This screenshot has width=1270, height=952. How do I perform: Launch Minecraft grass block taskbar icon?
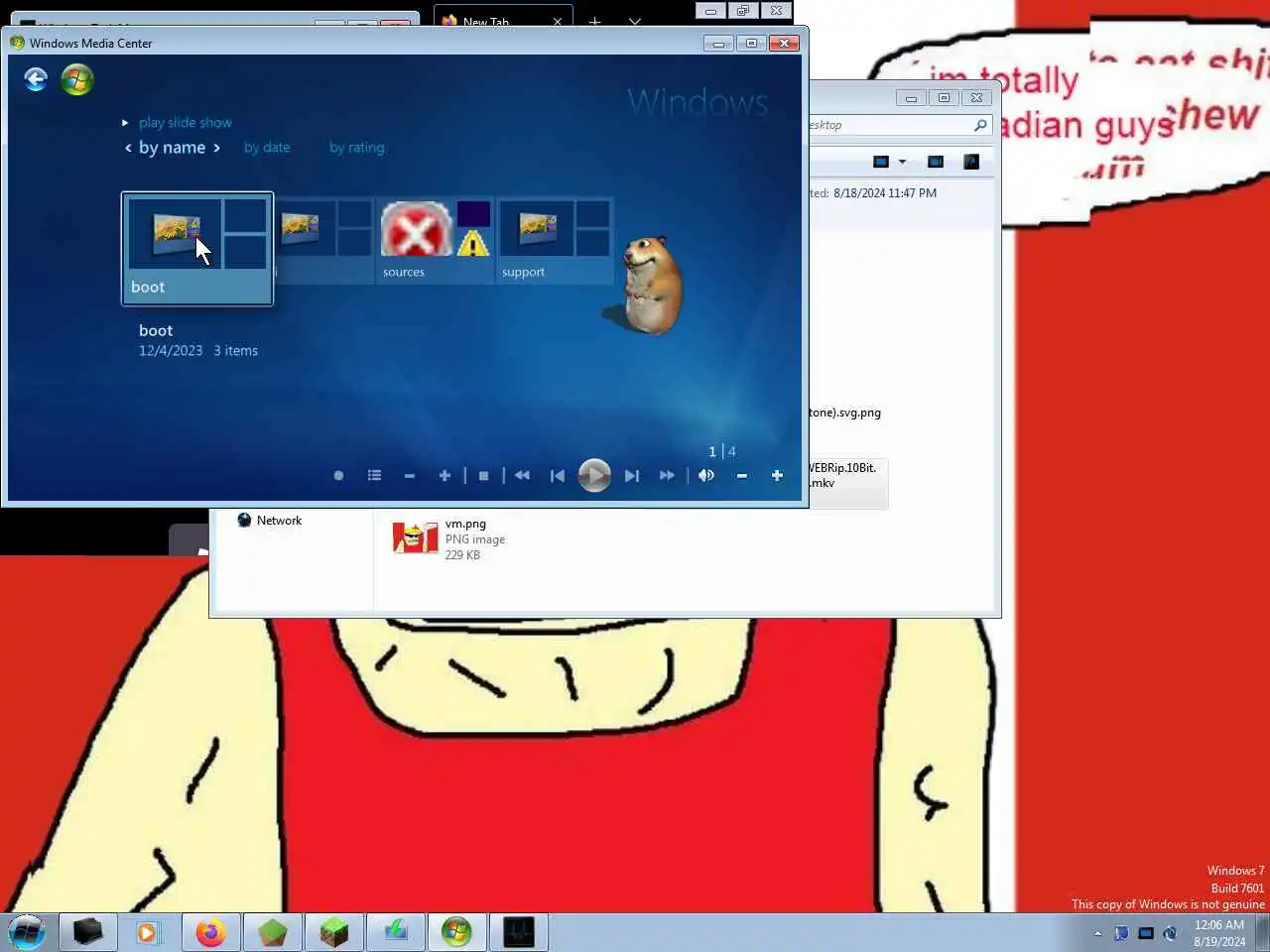[333, 932]
